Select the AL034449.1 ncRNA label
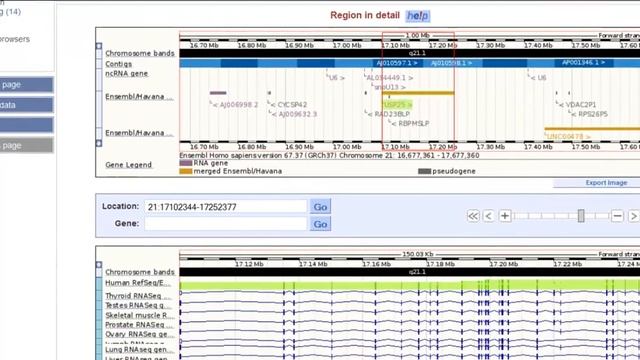The height and width of the screenshot is (360, 640). 389,78
